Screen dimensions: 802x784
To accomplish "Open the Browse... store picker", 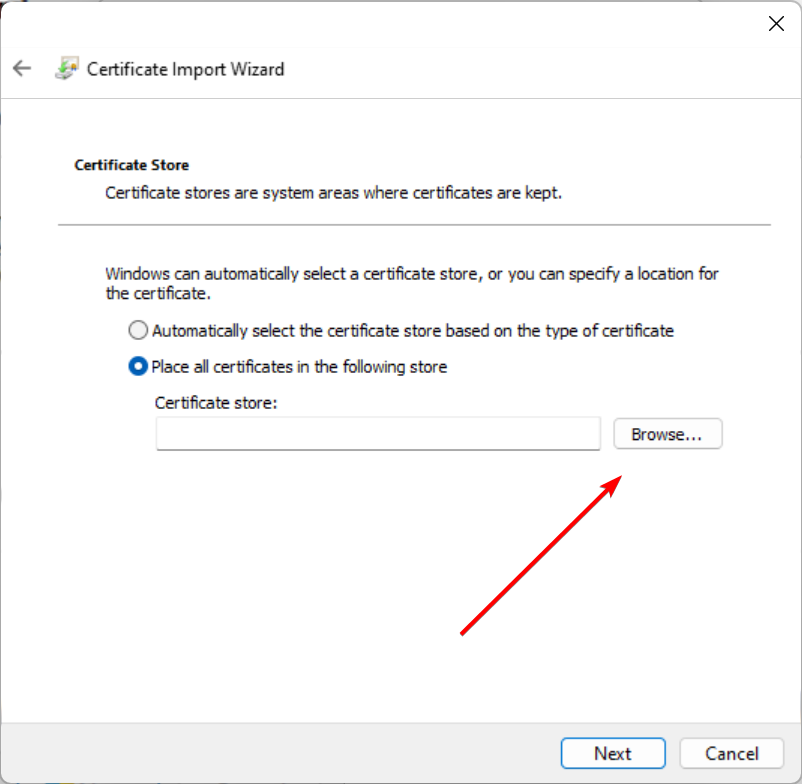I will (667, 434).
